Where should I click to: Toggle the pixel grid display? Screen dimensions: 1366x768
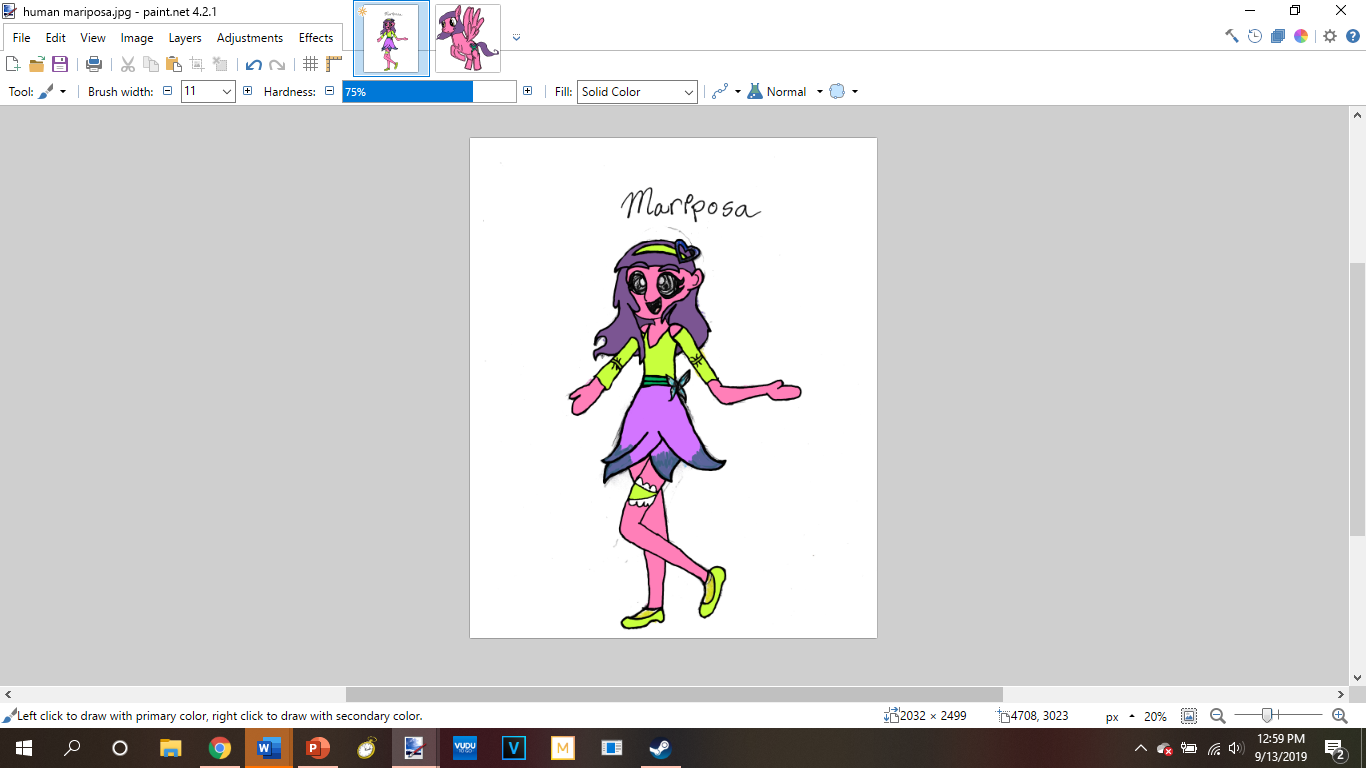point(310,64)
